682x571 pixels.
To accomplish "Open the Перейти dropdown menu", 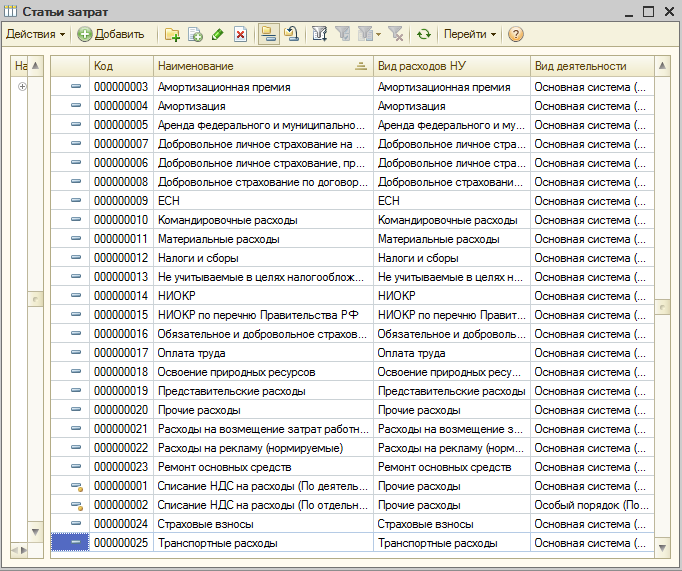I will coord(470,34).
